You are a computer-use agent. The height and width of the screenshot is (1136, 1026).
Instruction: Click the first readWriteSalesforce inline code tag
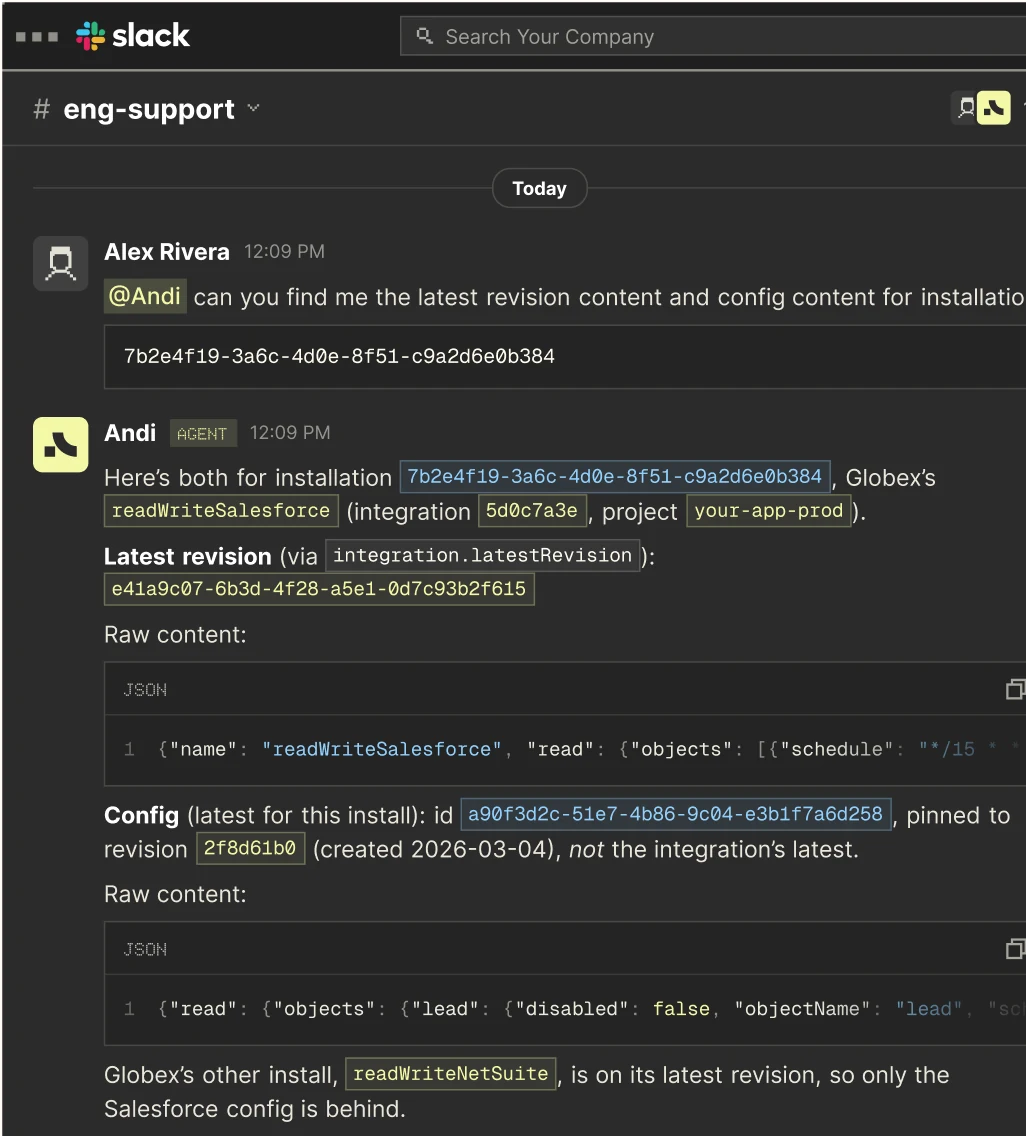pos(221,511)
